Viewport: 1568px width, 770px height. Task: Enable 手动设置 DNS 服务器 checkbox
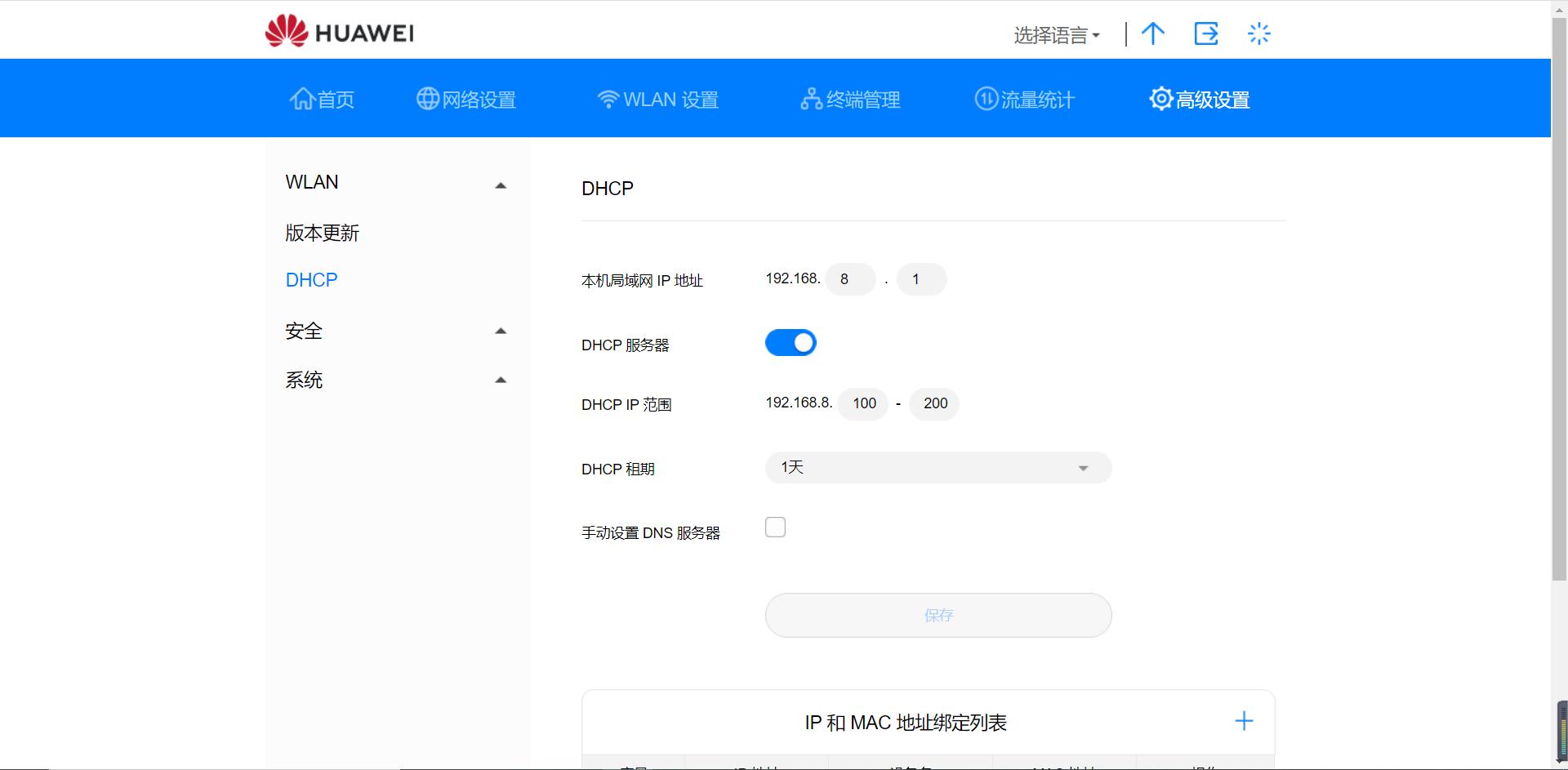[x=775, y=527]
